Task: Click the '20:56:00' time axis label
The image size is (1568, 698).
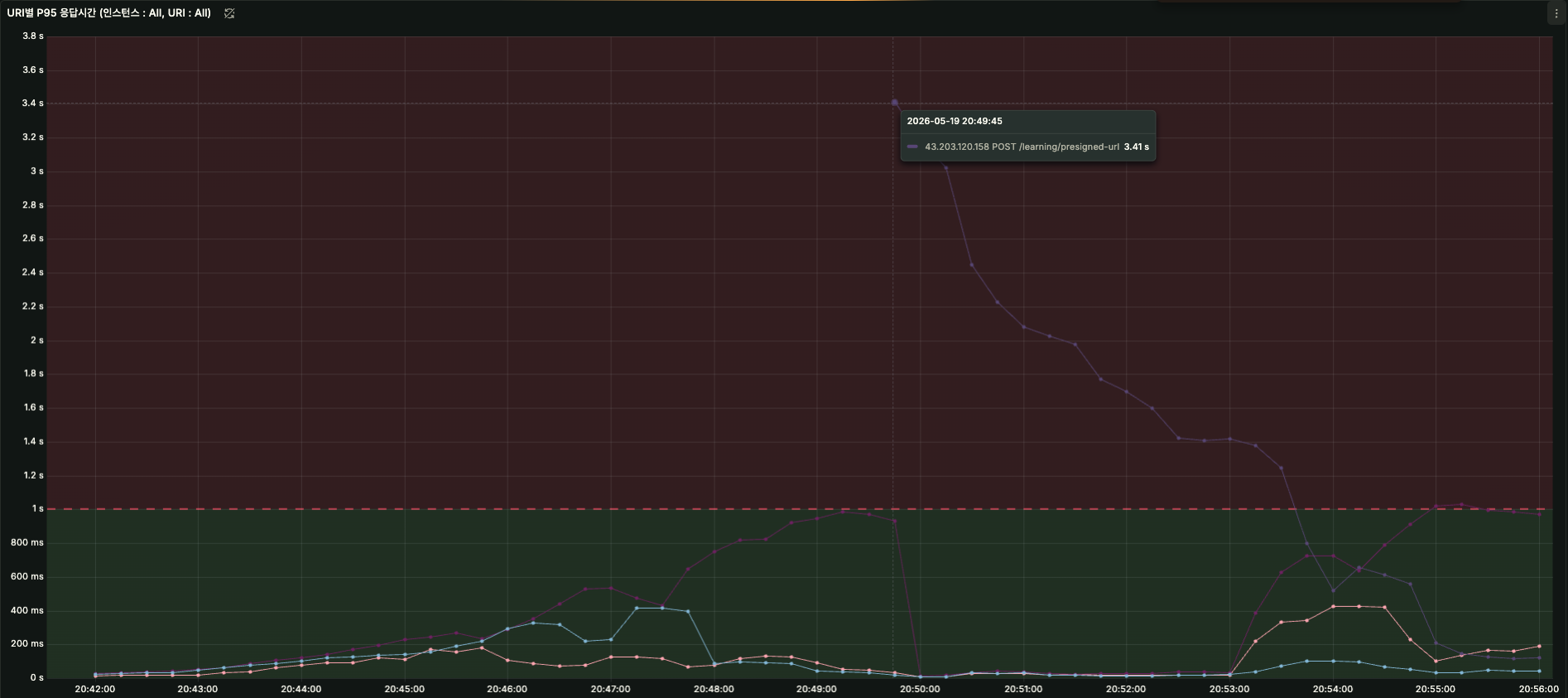Action: click(x=1538, y=689)
